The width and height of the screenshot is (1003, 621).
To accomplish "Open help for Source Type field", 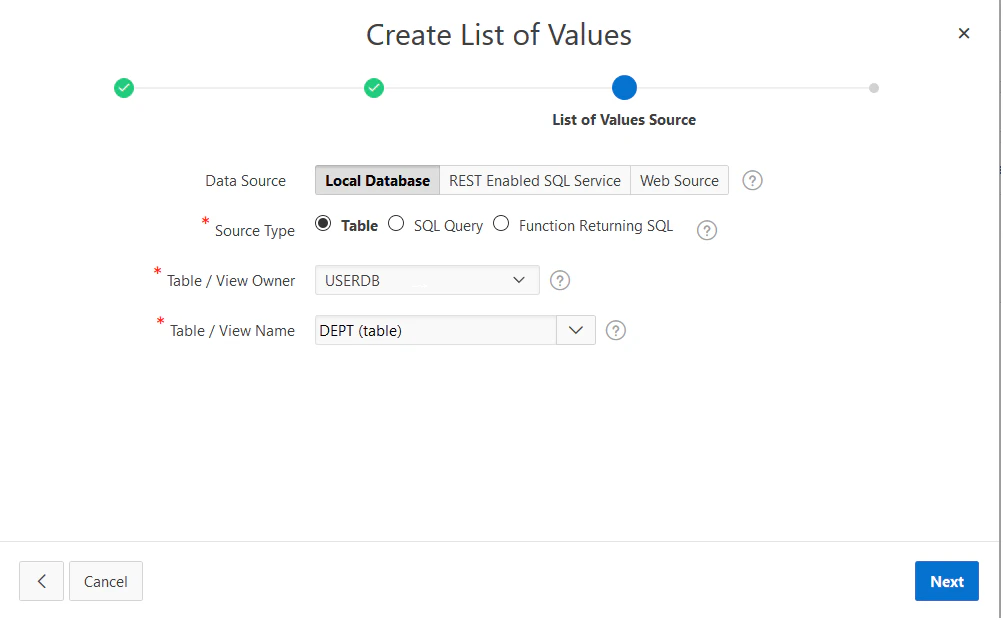I will 707,230.
